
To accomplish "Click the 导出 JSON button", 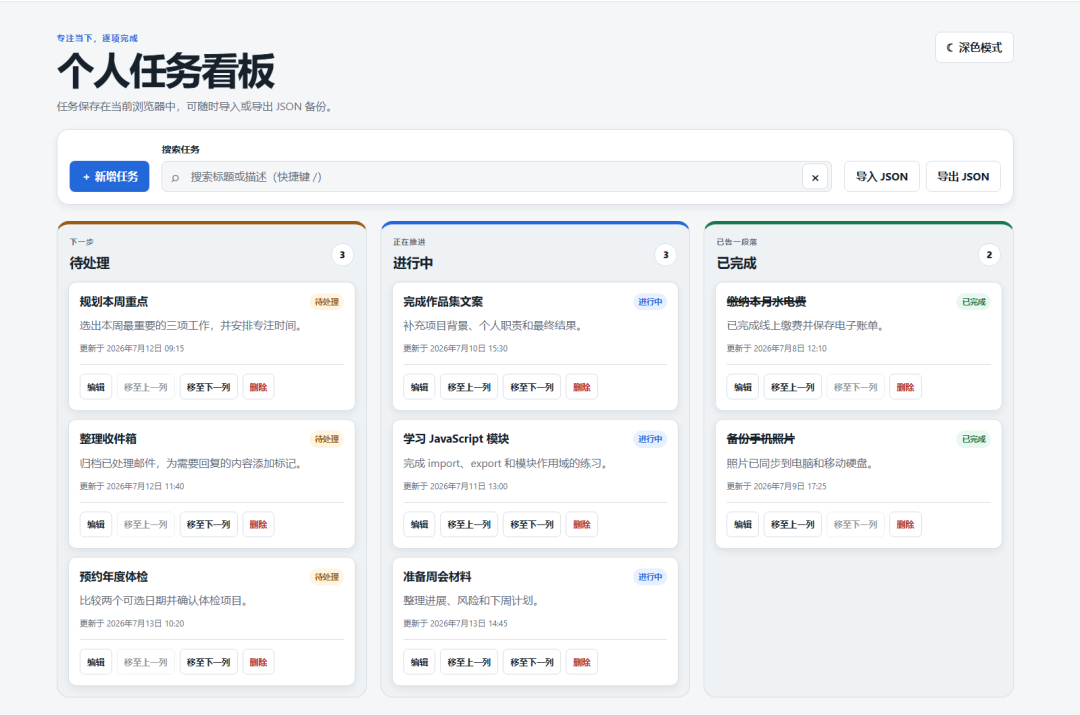I will [963, 176].
